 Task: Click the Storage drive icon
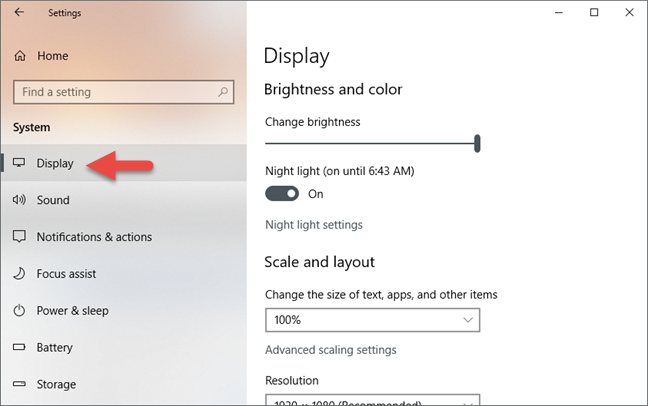click(x=19, y=384)
